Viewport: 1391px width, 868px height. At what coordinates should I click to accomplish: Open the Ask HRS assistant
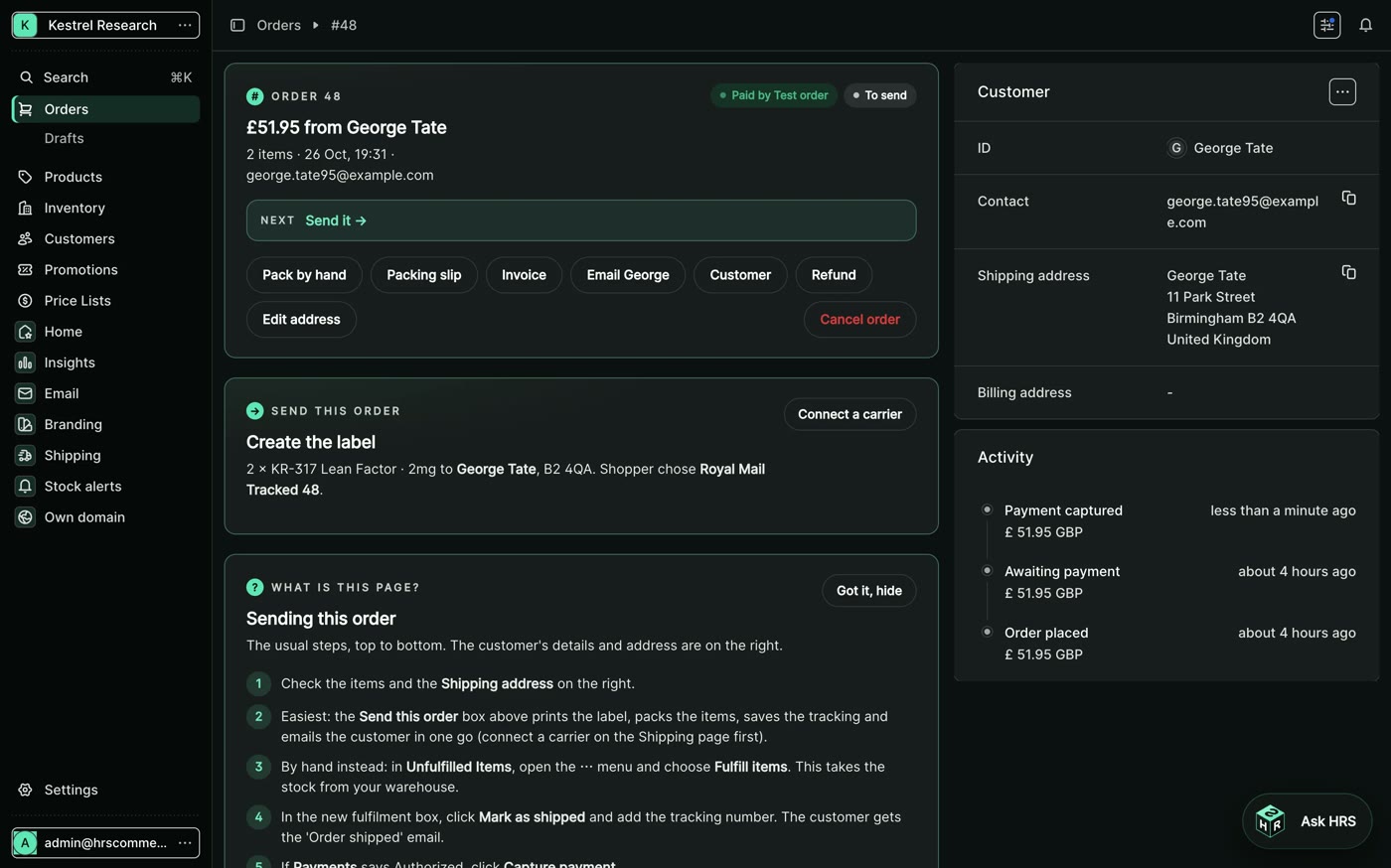1307,821
